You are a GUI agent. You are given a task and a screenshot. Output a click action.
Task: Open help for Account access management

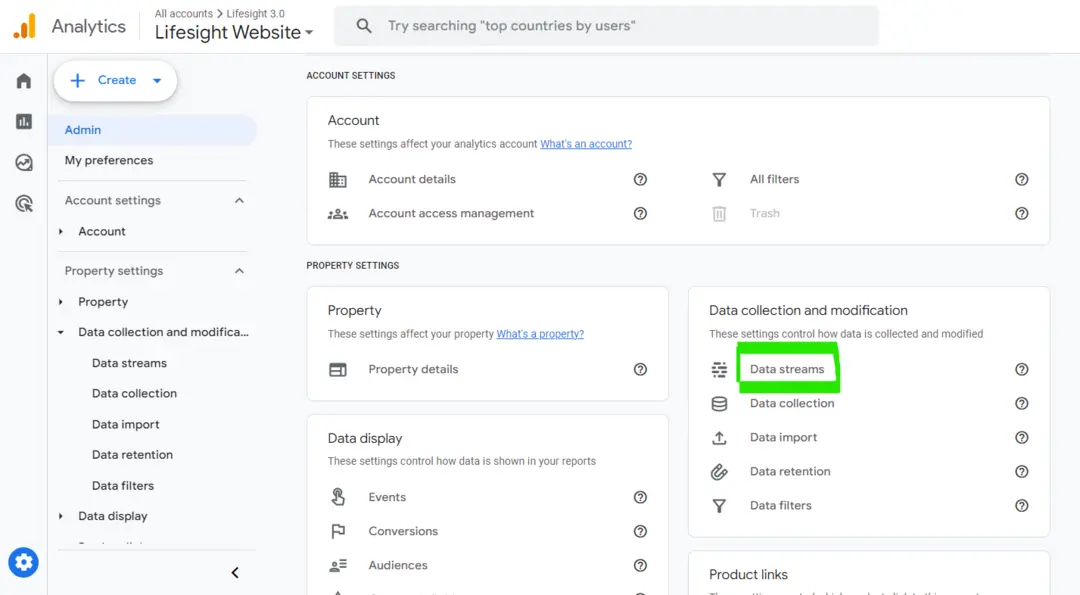click(641, 213)
